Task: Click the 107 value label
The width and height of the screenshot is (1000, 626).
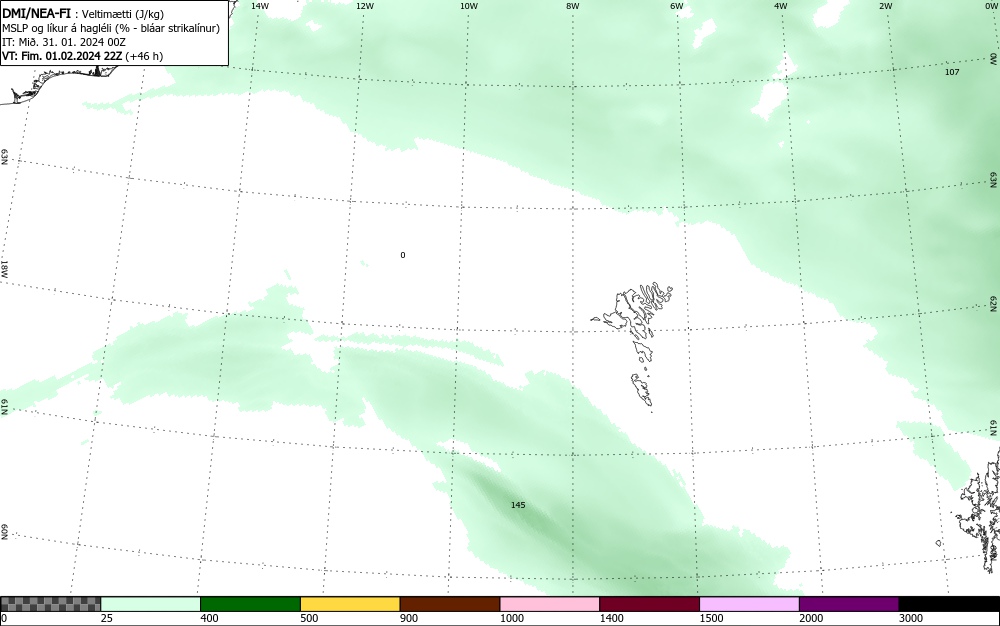Action: [952, 72]
